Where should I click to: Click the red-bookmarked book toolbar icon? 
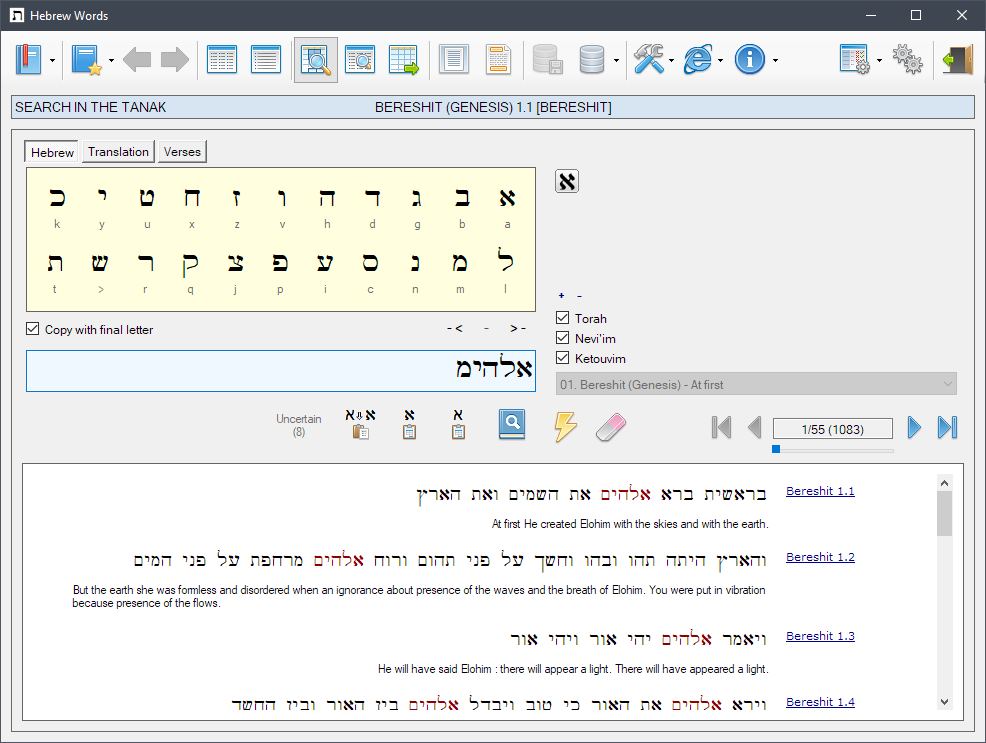click(28, 60)
